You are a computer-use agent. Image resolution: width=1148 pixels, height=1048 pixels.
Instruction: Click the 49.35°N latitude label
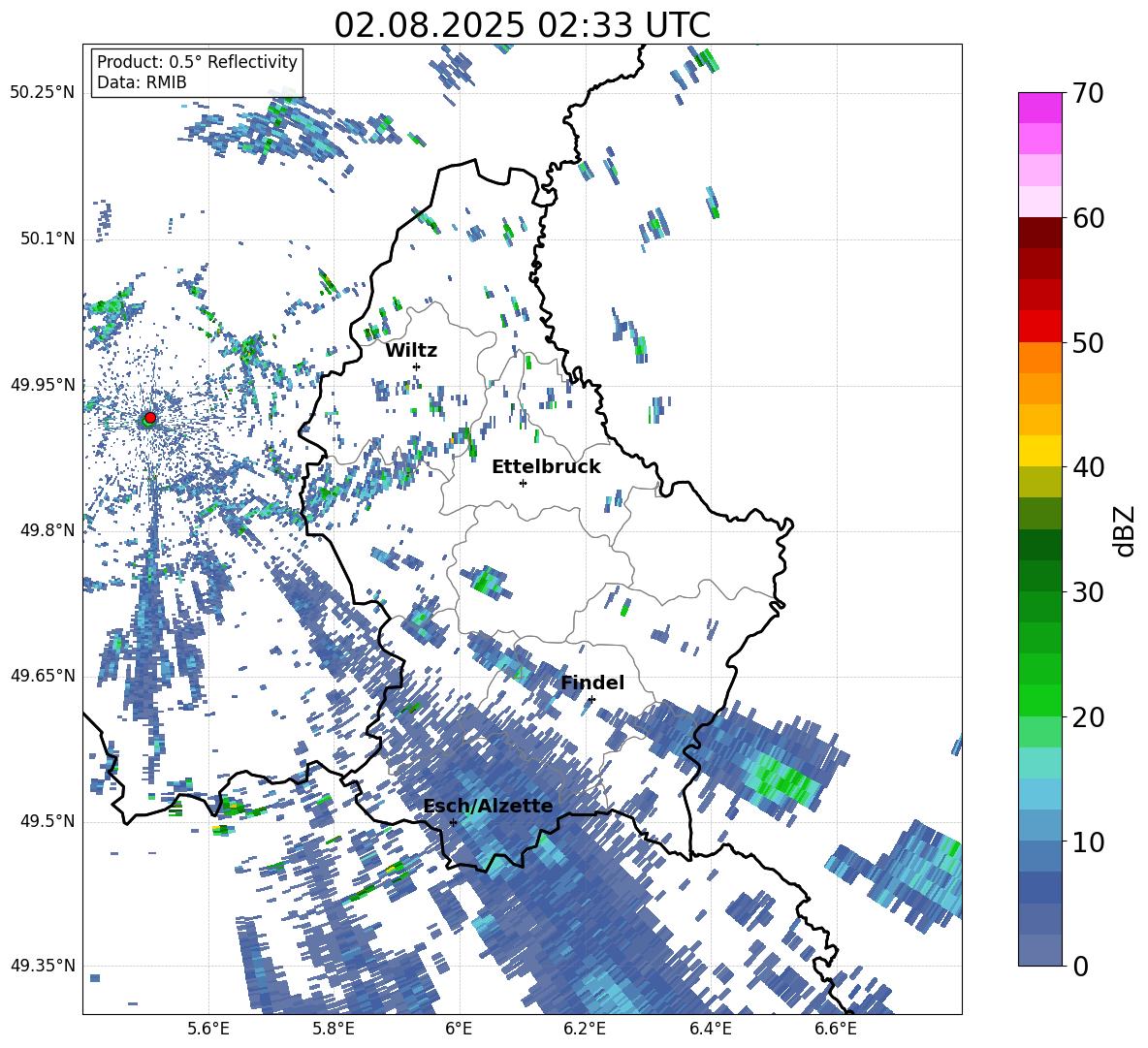[x=43, y=966]
